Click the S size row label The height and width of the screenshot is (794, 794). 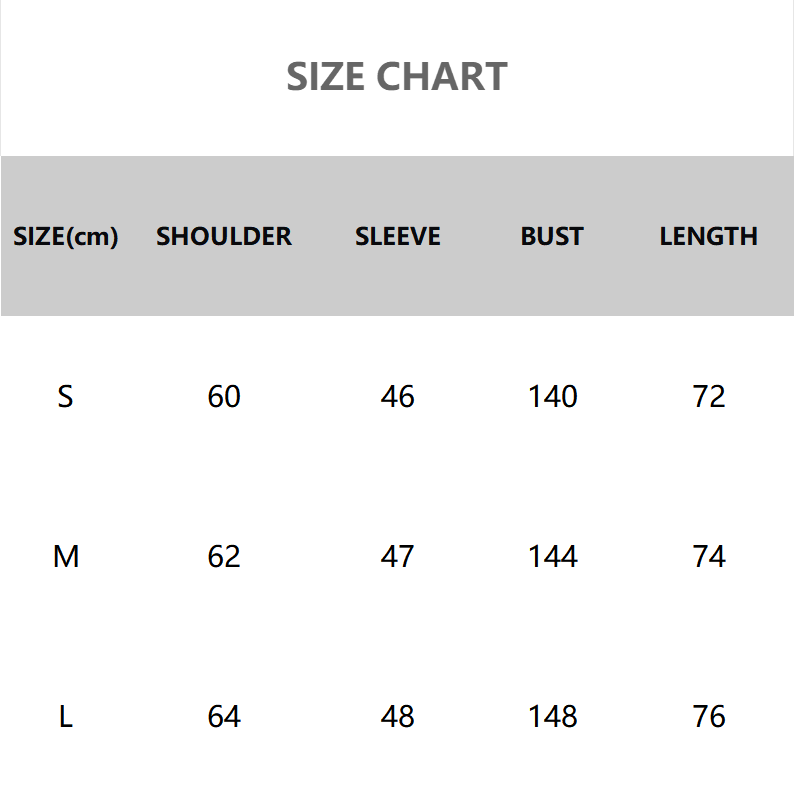[66, 397]
